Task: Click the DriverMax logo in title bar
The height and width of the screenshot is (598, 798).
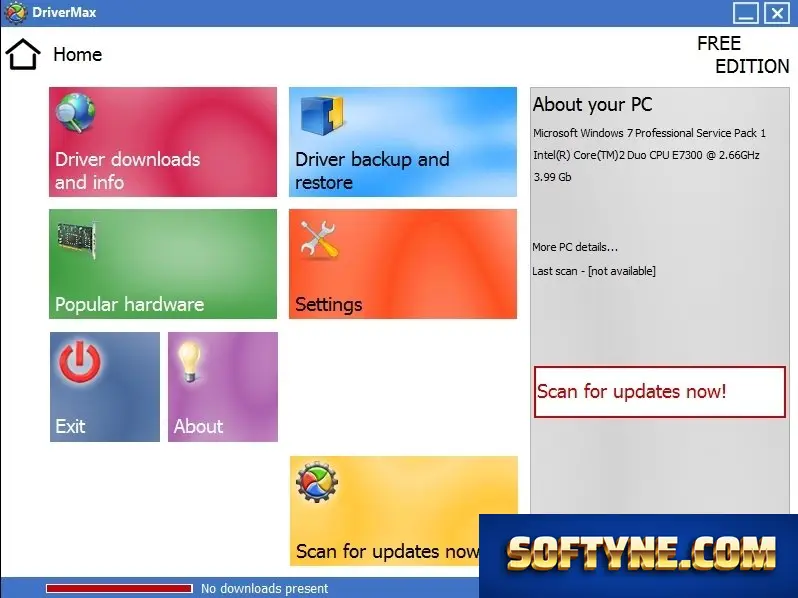Action: coord(15,12)
